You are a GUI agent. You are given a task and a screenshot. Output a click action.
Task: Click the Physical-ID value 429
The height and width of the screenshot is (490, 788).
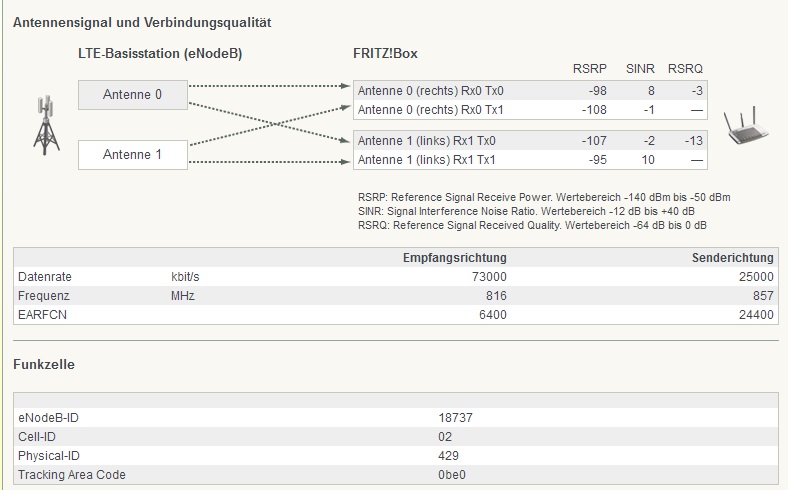pyautogui.click(x=448, y=456)
